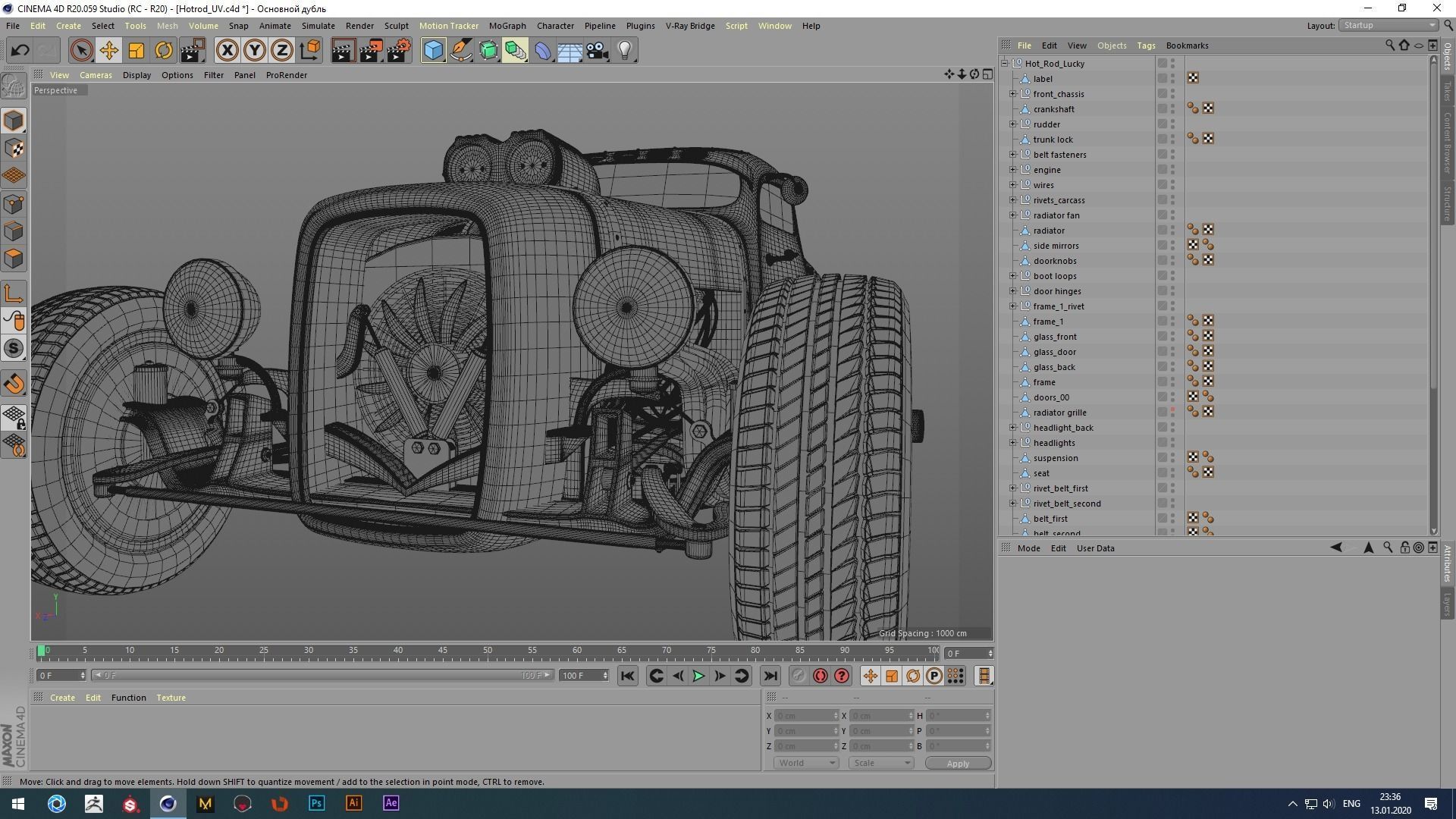Expand rivet_belt_first group
Viewport: 1456px width, 819px height.
1012,488
